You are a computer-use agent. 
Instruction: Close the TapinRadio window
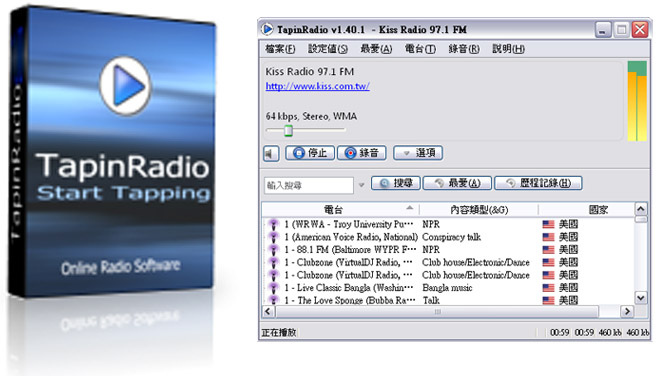point(640,30)
